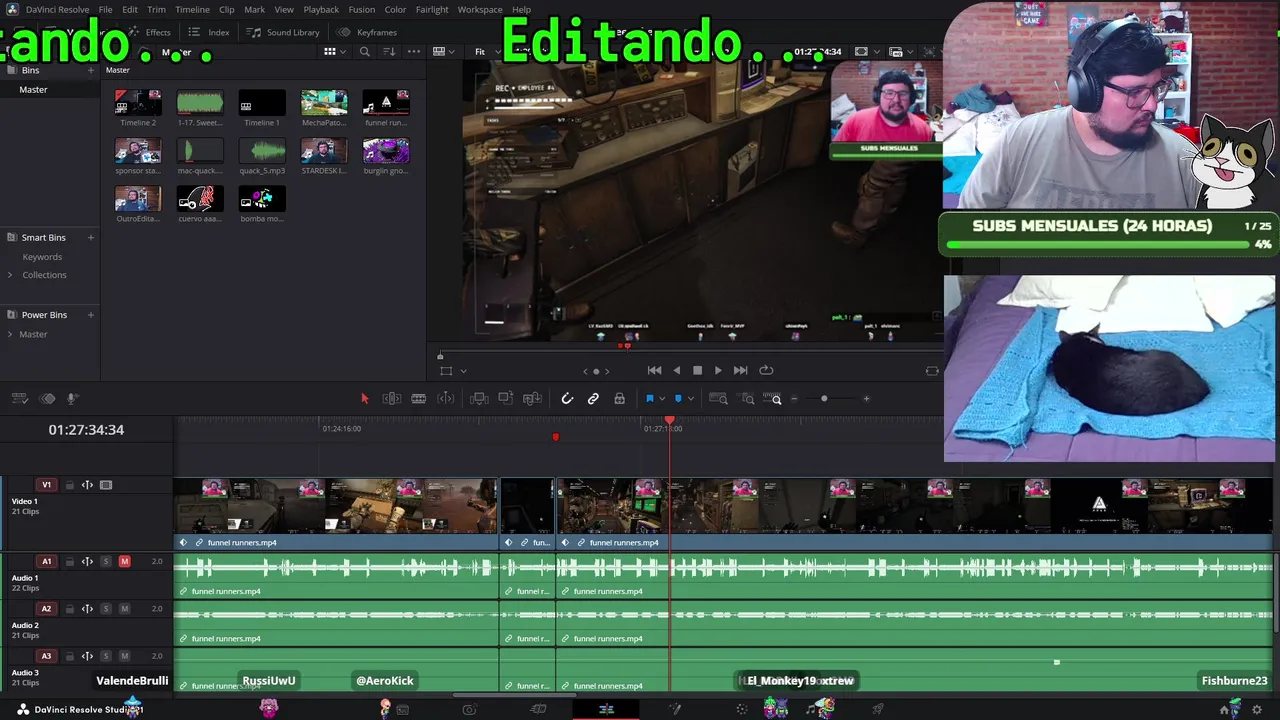Add a new Power Bin with plus
1280x720 pixels.
coord(91,315)
